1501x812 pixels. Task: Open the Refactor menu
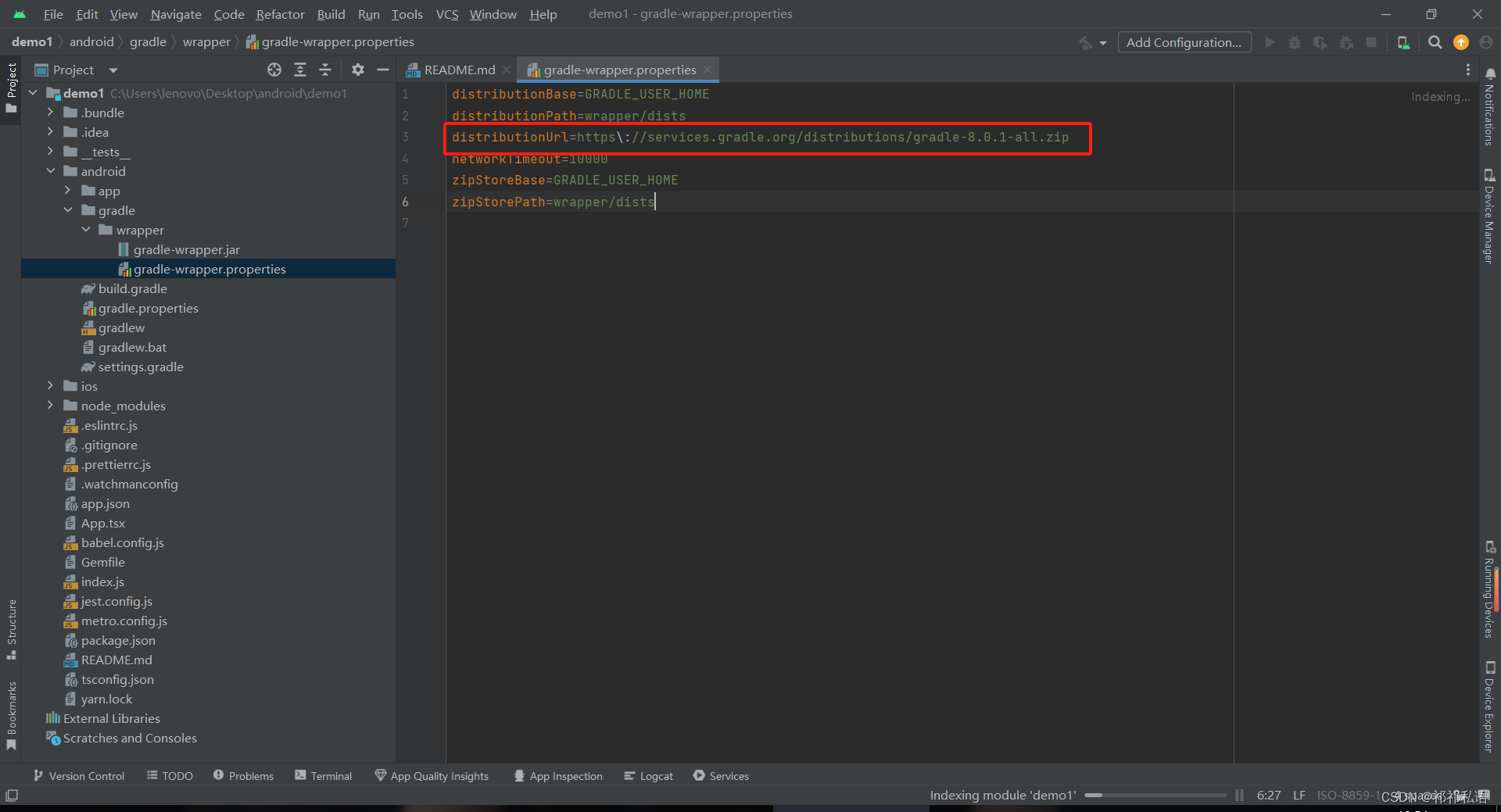pos(280,14)
